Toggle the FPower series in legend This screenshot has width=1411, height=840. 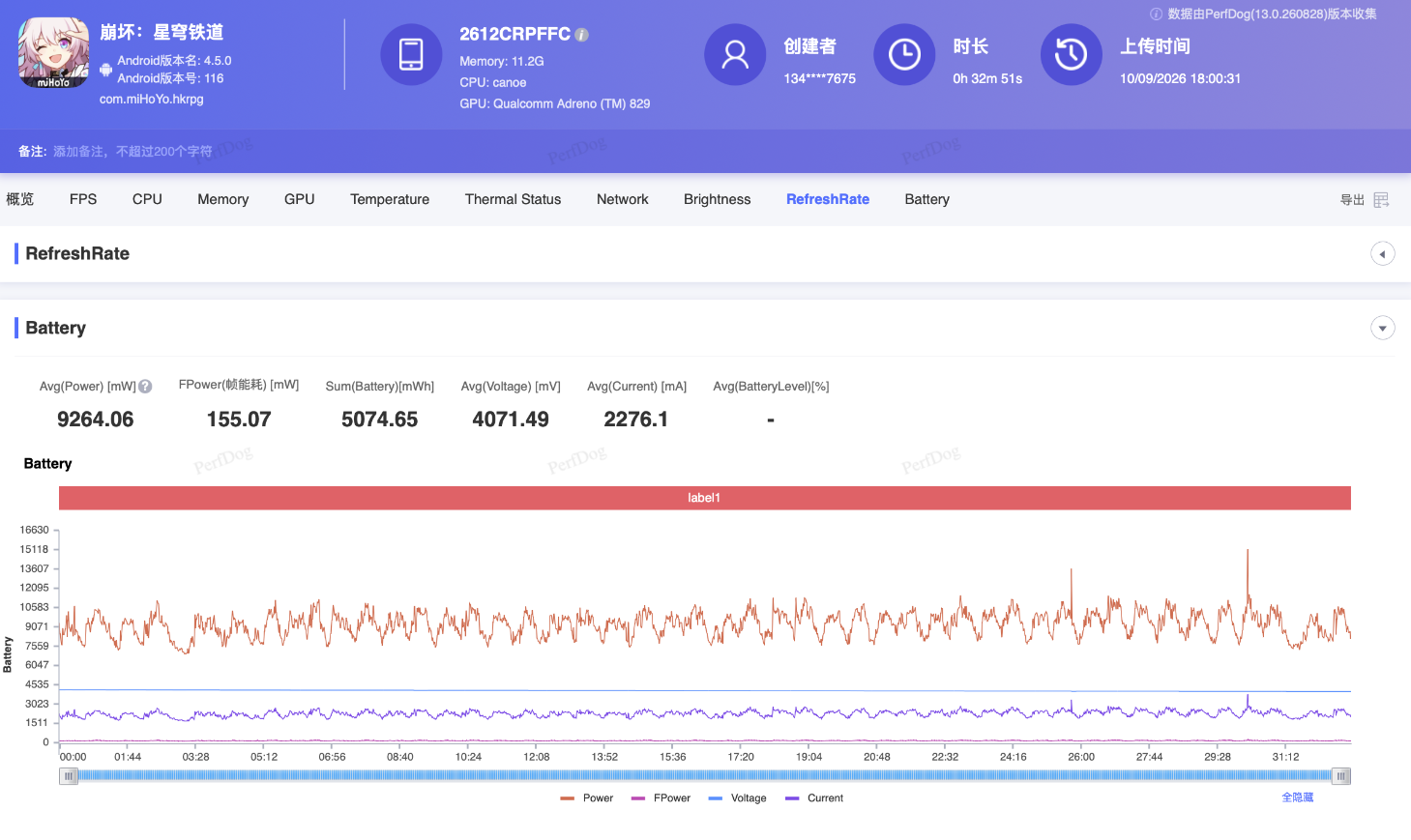[x=661, y=798]
